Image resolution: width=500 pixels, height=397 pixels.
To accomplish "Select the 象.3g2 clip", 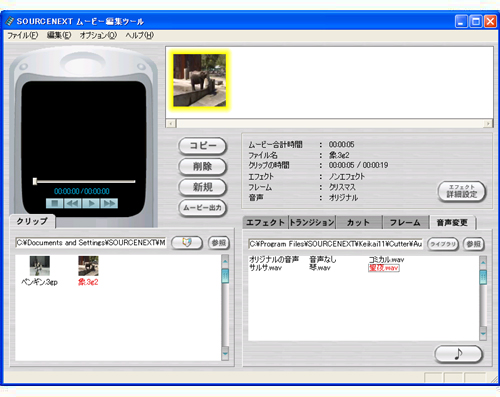I will pyautogui.click(x=88, y=271).
